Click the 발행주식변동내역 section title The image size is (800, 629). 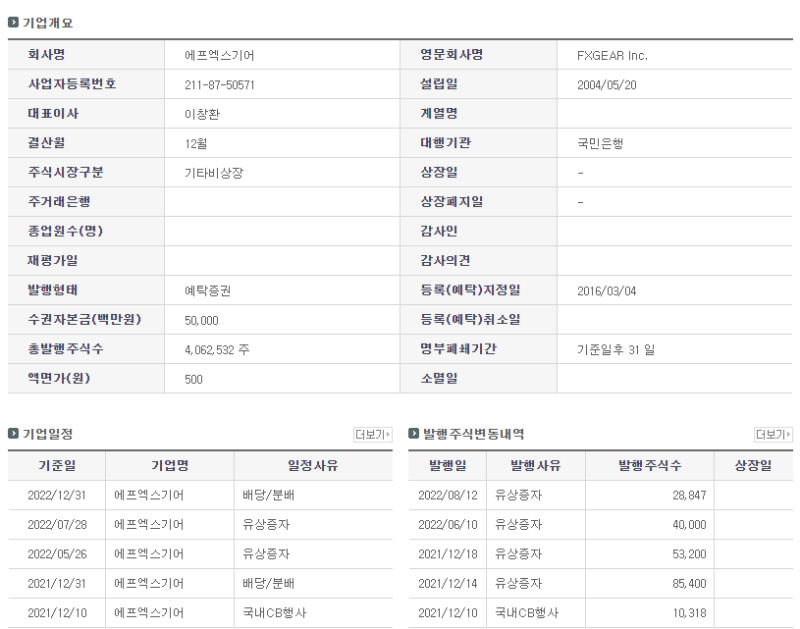click(x=474, y=434)
